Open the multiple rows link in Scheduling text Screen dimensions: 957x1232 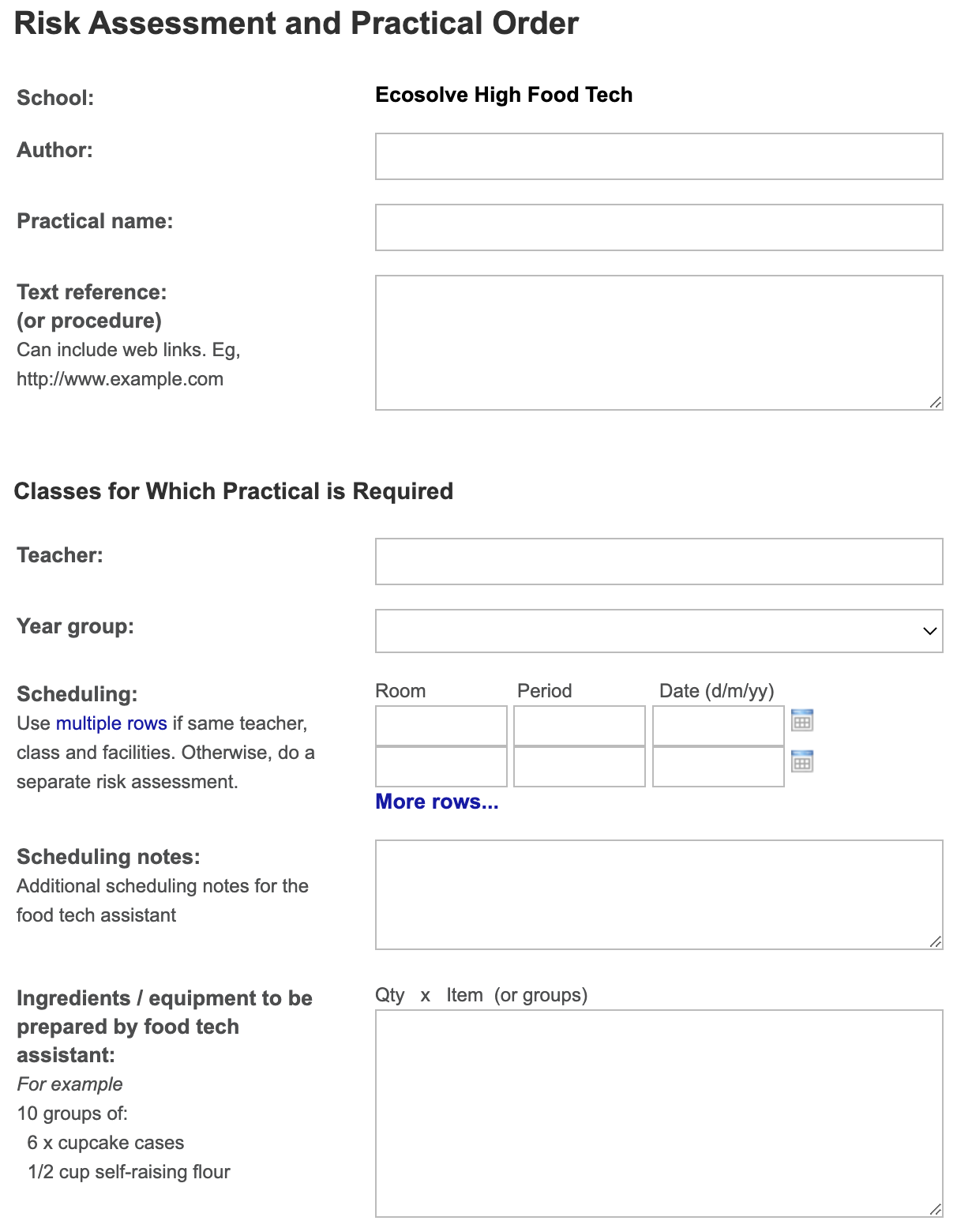109,723
